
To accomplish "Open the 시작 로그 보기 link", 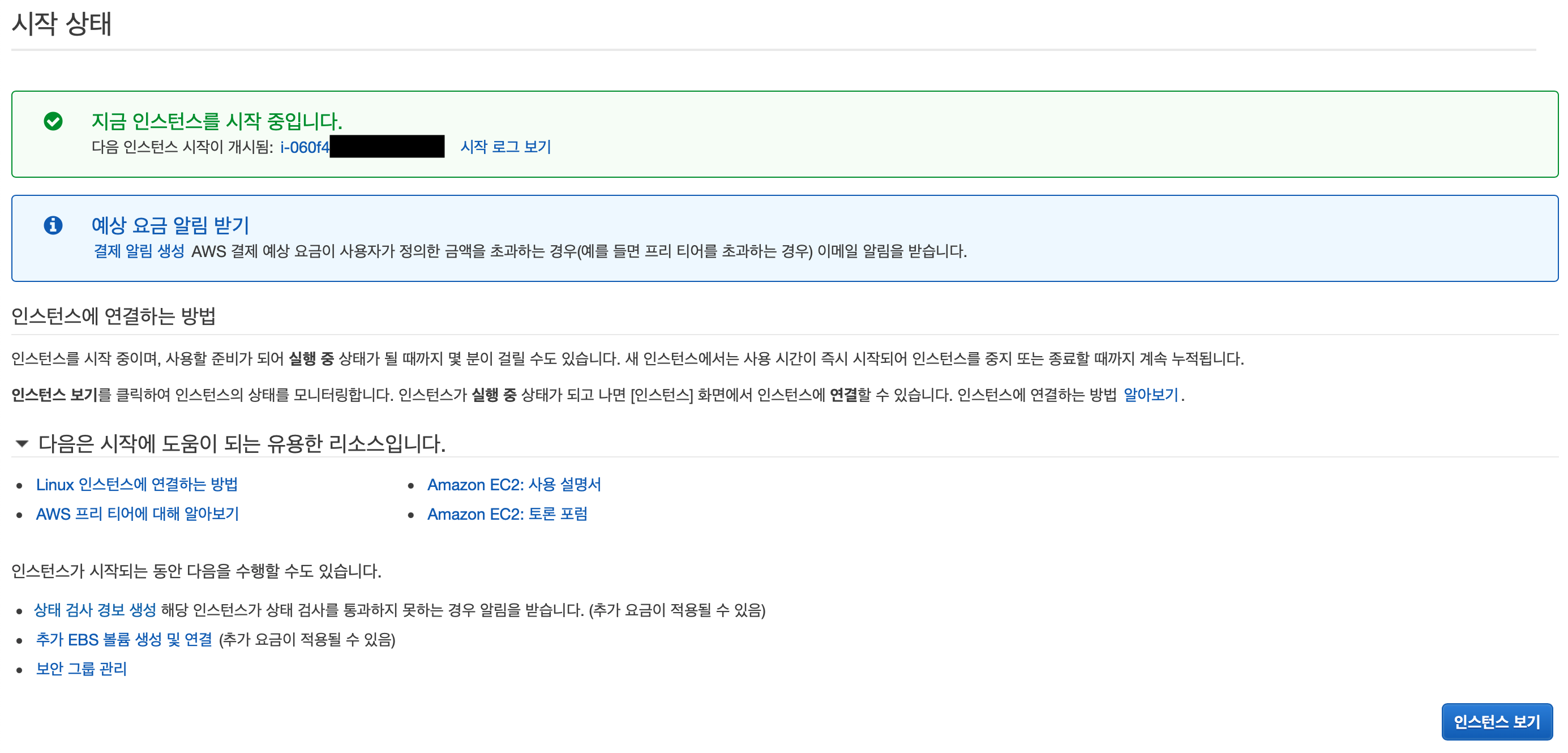I will pyautogui.click(x=505, y=147).
